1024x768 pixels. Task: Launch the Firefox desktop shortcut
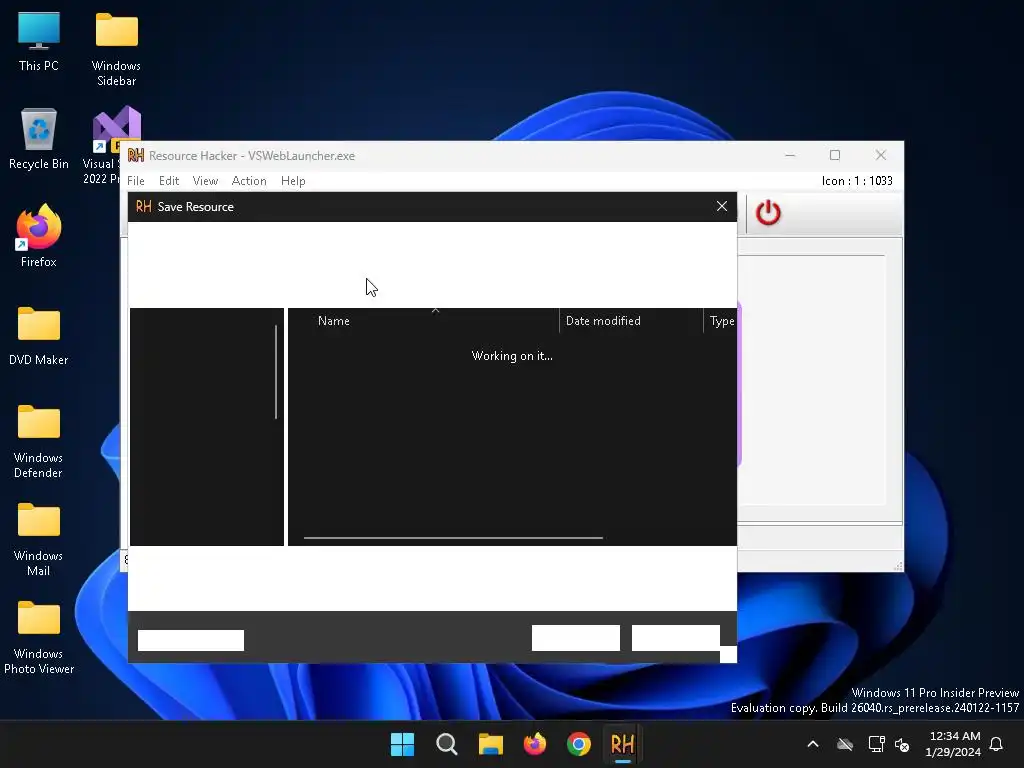[39, 236]
